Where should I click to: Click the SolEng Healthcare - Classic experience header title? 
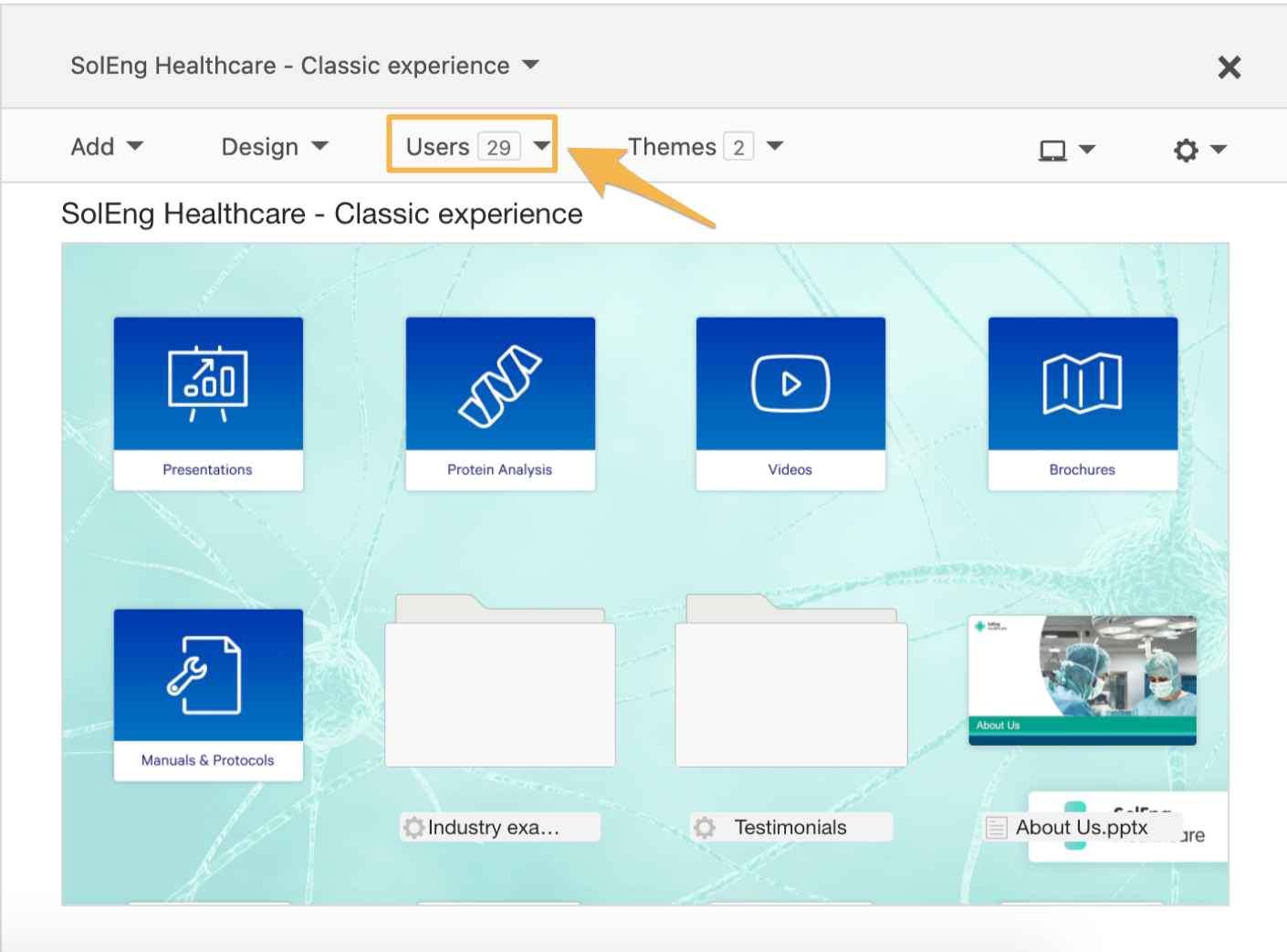click(290, 66)
